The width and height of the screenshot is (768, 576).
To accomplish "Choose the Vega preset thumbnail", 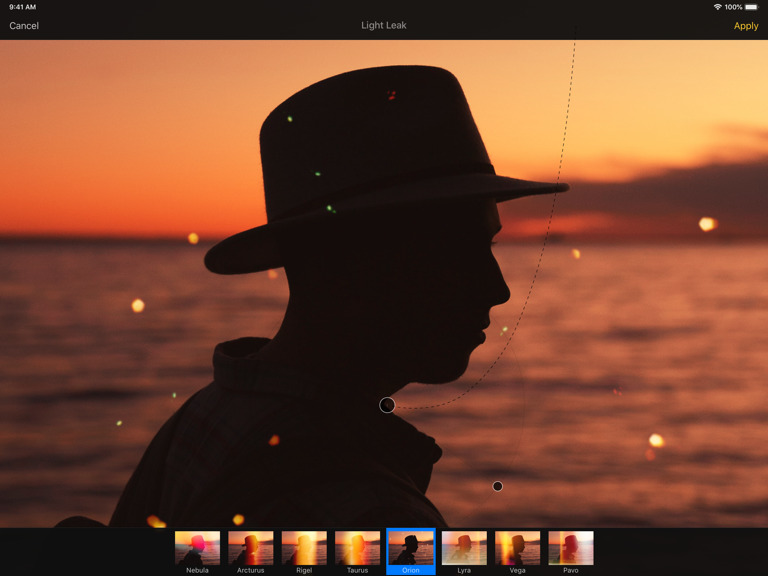I will click(517, 548).
